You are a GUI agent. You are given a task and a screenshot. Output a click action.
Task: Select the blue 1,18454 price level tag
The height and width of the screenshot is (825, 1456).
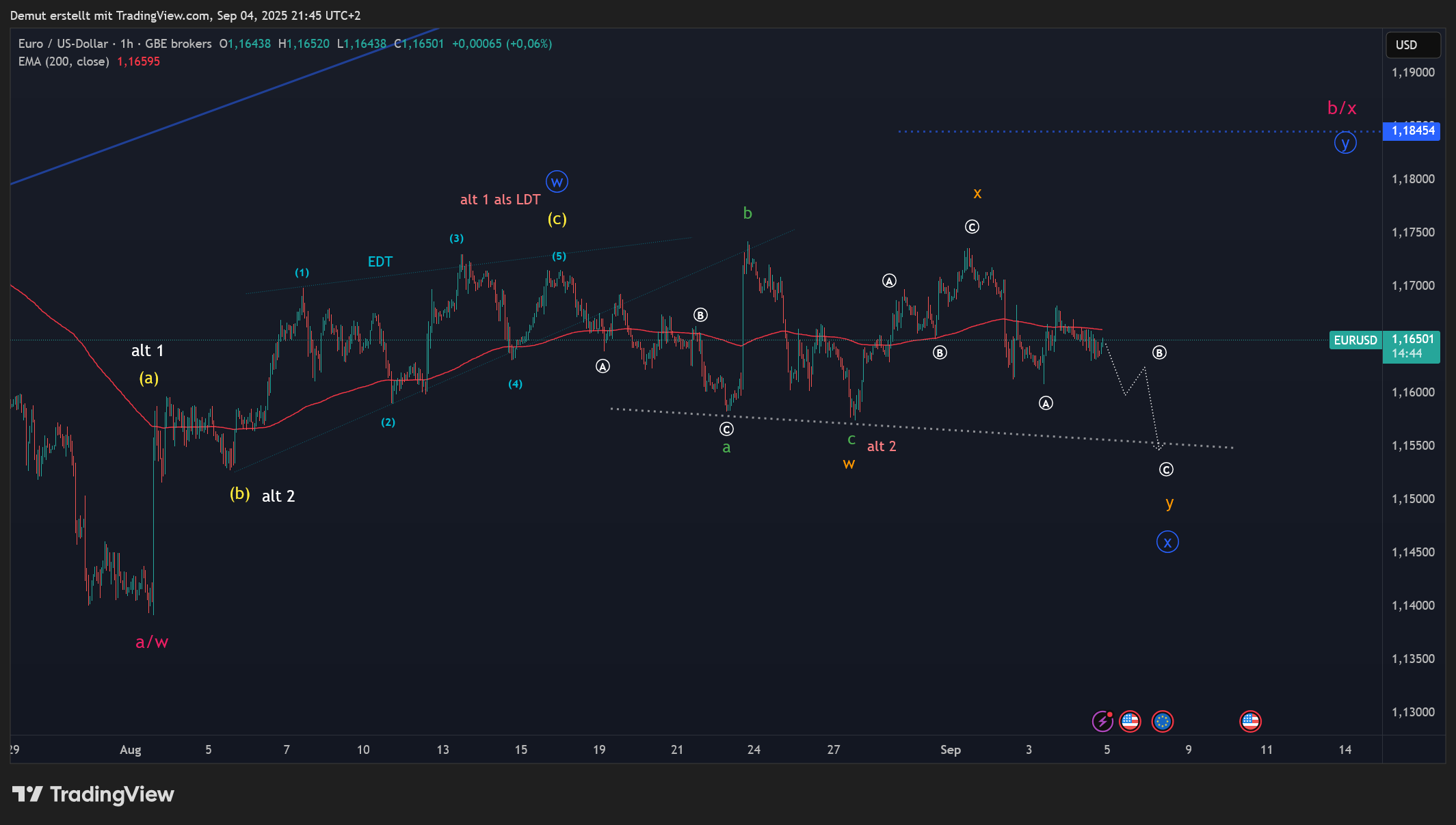[x=1412, y=131]
